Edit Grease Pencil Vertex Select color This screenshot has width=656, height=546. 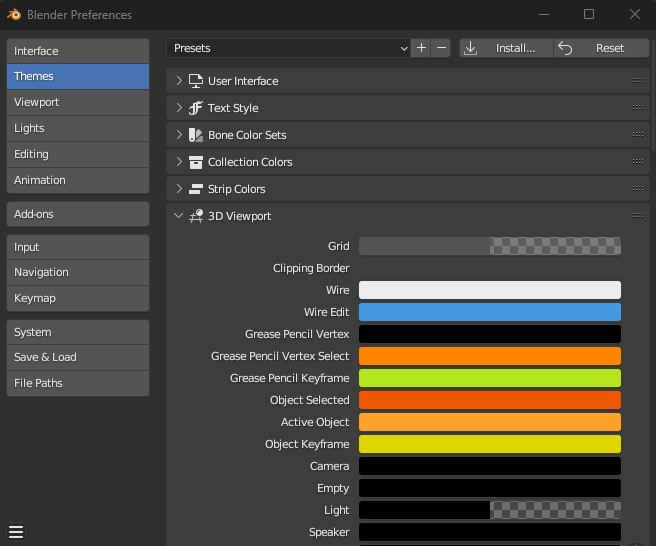click(x=489, y=356)
